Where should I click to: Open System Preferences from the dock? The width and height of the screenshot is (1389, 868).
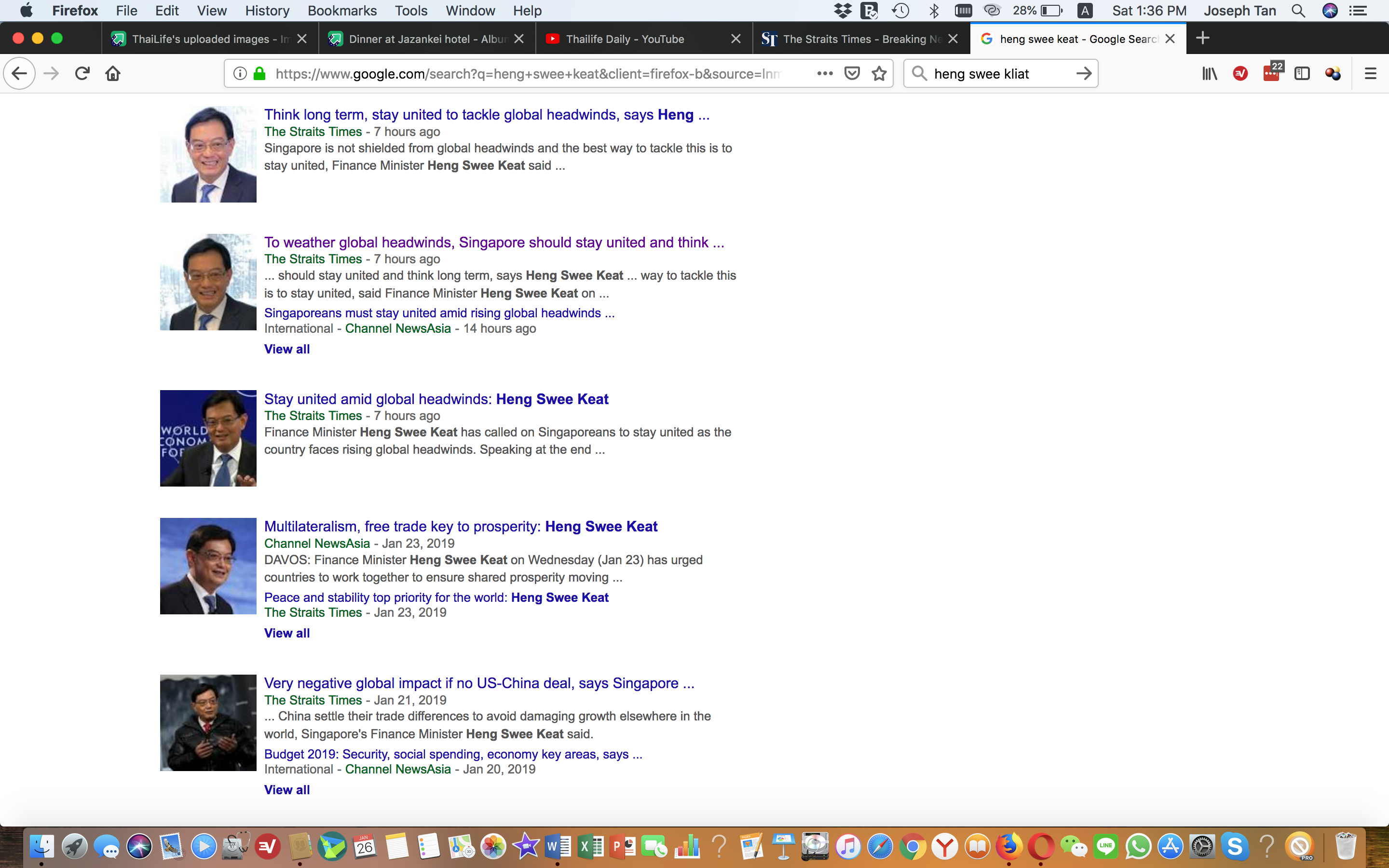tap(1202, 846)
